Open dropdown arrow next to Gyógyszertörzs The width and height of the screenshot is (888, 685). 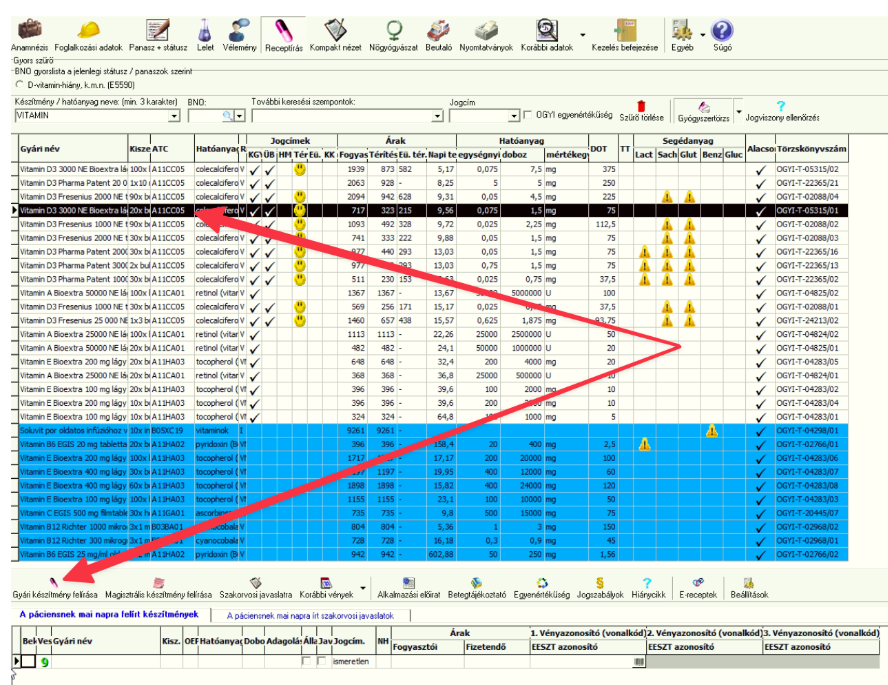click(738, 112)
